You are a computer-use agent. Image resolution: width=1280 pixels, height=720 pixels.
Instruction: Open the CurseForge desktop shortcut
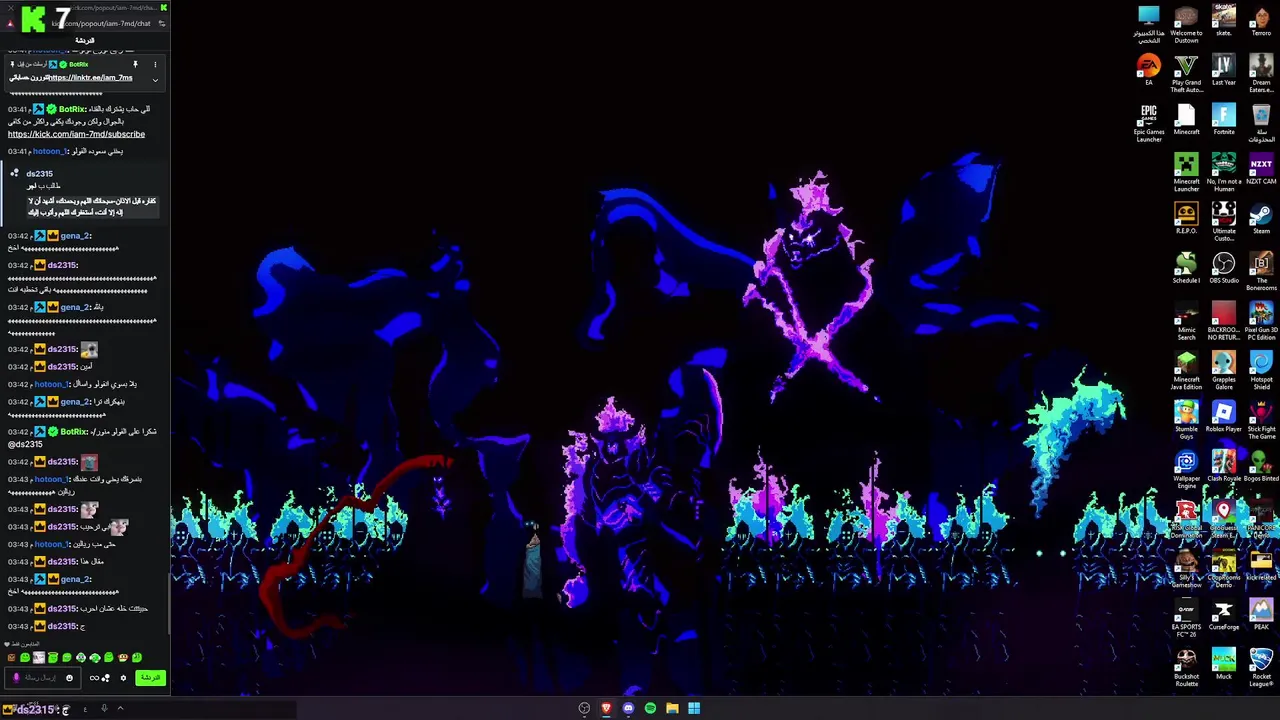coord(1223,615)
